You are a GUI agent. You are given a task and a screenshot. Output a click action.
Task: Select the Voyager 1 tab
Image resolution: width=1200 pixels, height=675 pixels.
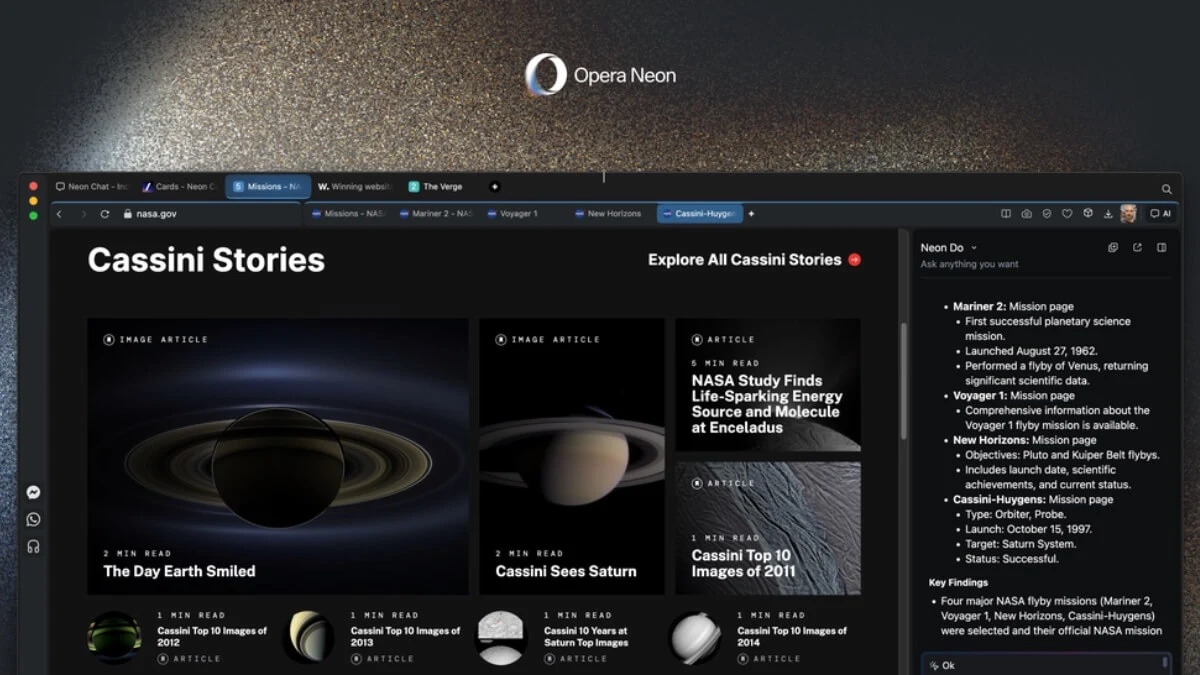pos(518,214)
